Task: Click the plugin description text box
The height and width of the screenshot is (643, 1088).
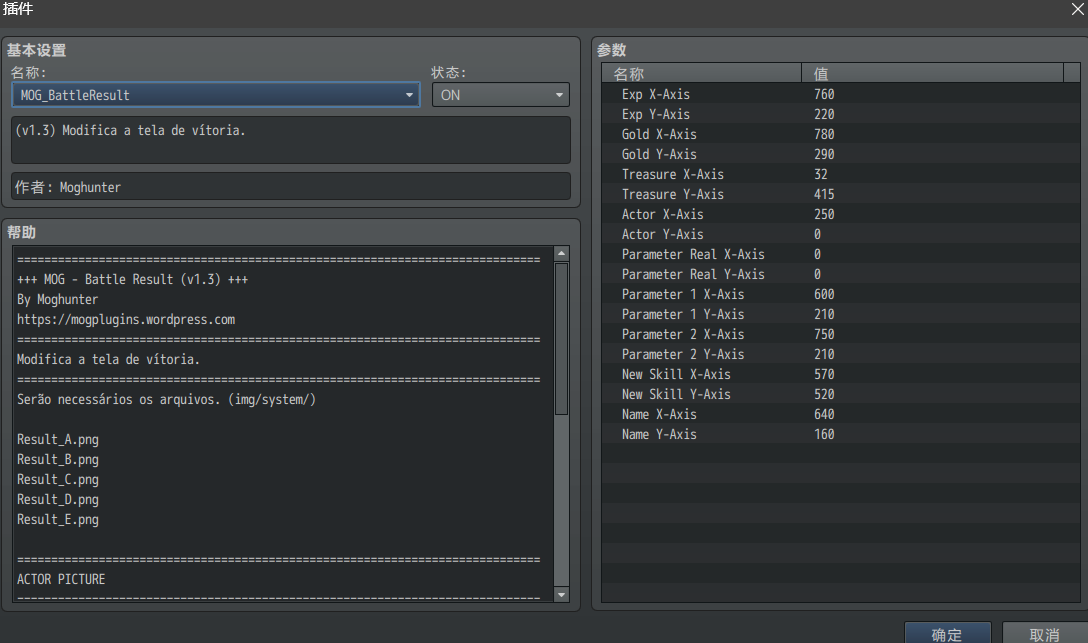Action: (x=291, y=140)
